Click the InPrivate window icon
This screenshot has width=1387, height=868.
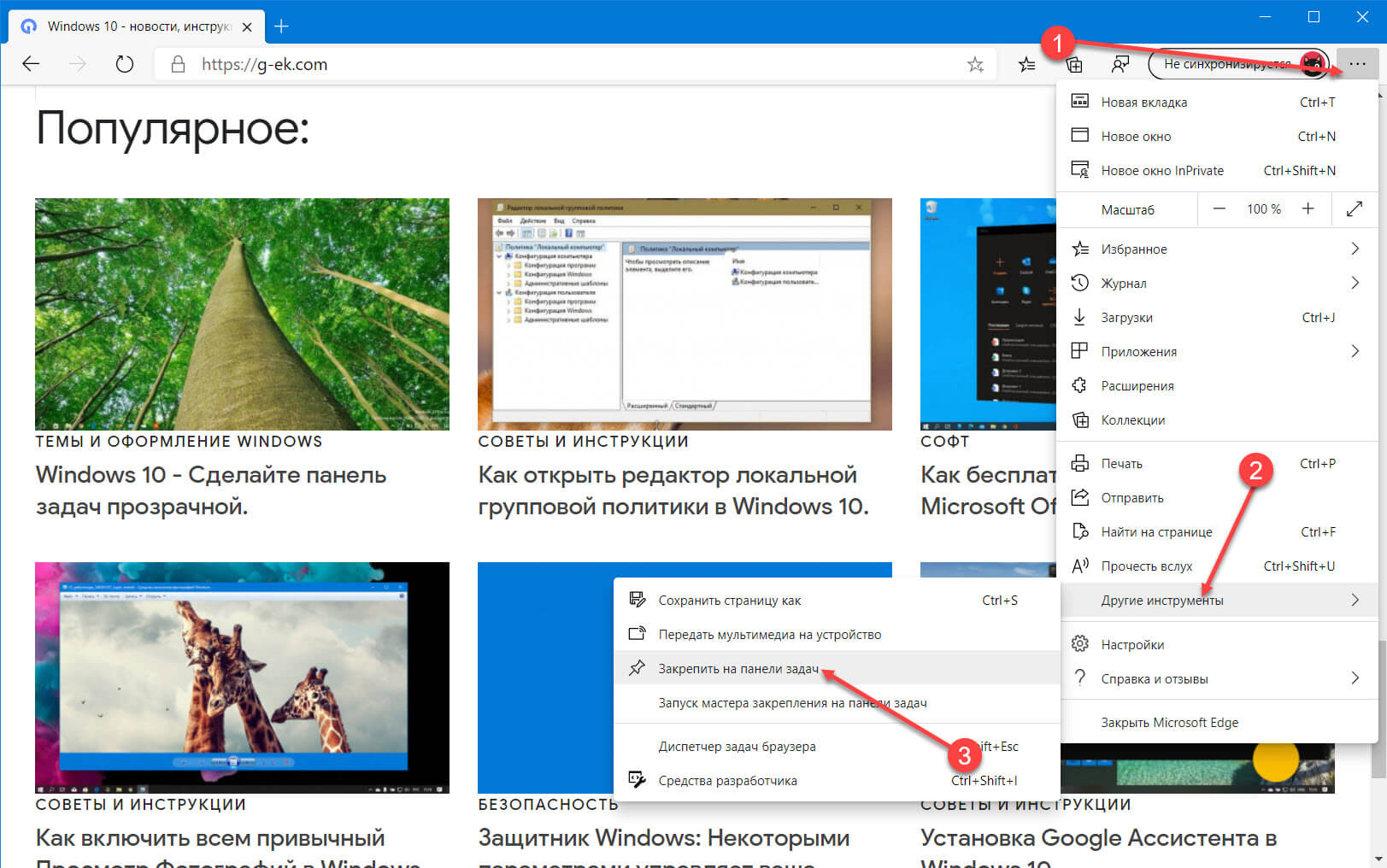tap(1080, 169)
